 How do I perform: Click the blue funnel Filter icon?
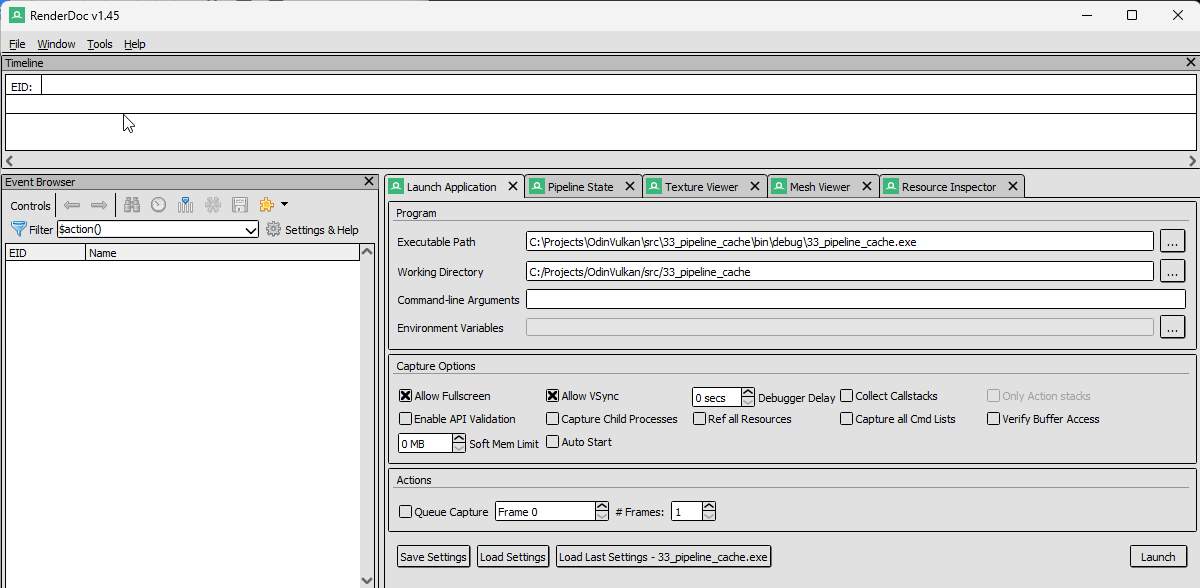[18, 229]
